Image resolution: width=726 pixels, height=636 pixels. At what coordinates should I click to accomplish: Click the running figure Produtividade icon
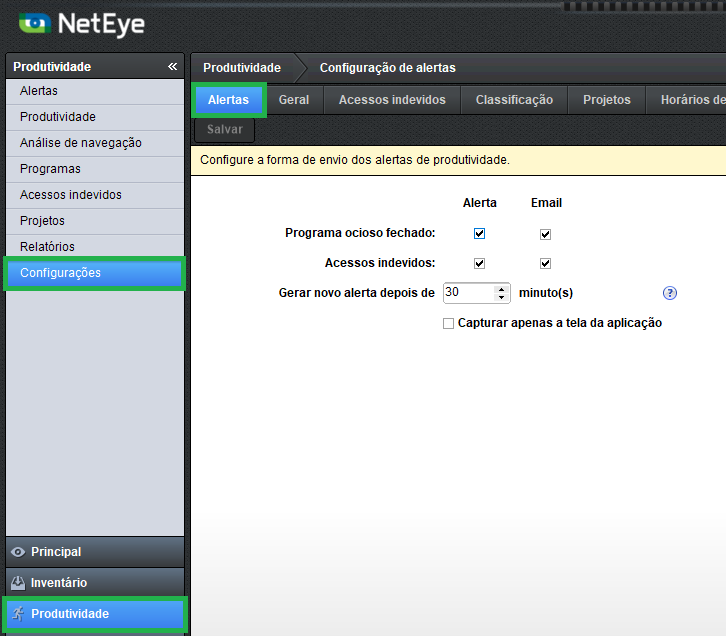tap(17, 614)
